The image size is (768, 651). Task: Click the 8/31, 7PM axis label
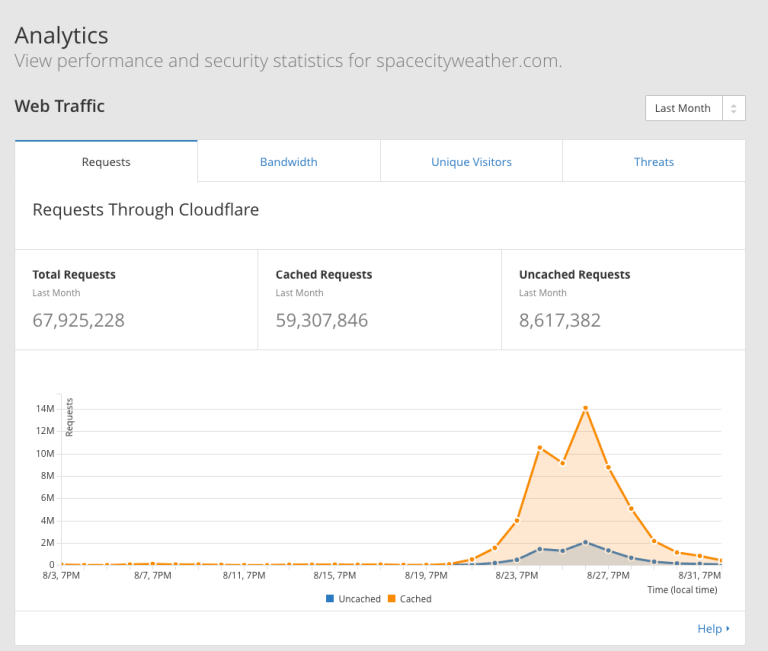(699, 575)
